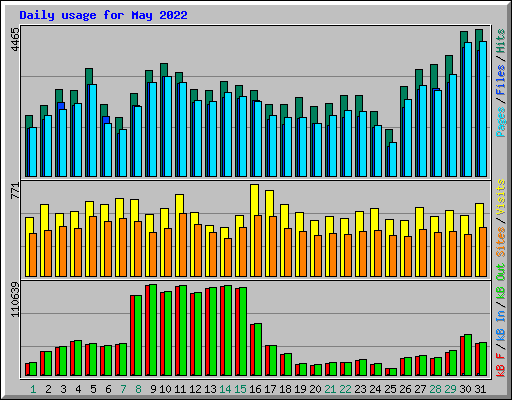Click day 2 on the x-axis
This screenshot has width=512, height=400.
coord(48,389)
